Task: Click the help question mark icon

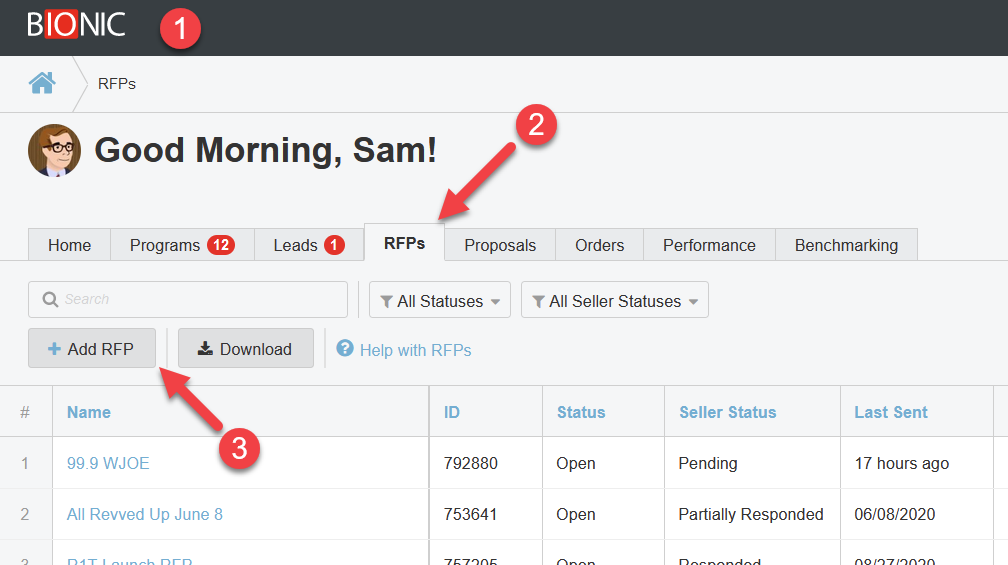Action: pos(345,348)
